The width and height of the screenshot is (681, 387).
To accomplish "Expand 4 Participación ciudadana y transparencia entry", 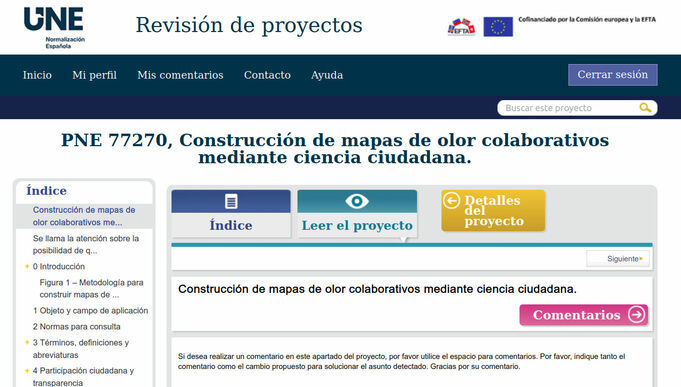I will coord(27,370).
